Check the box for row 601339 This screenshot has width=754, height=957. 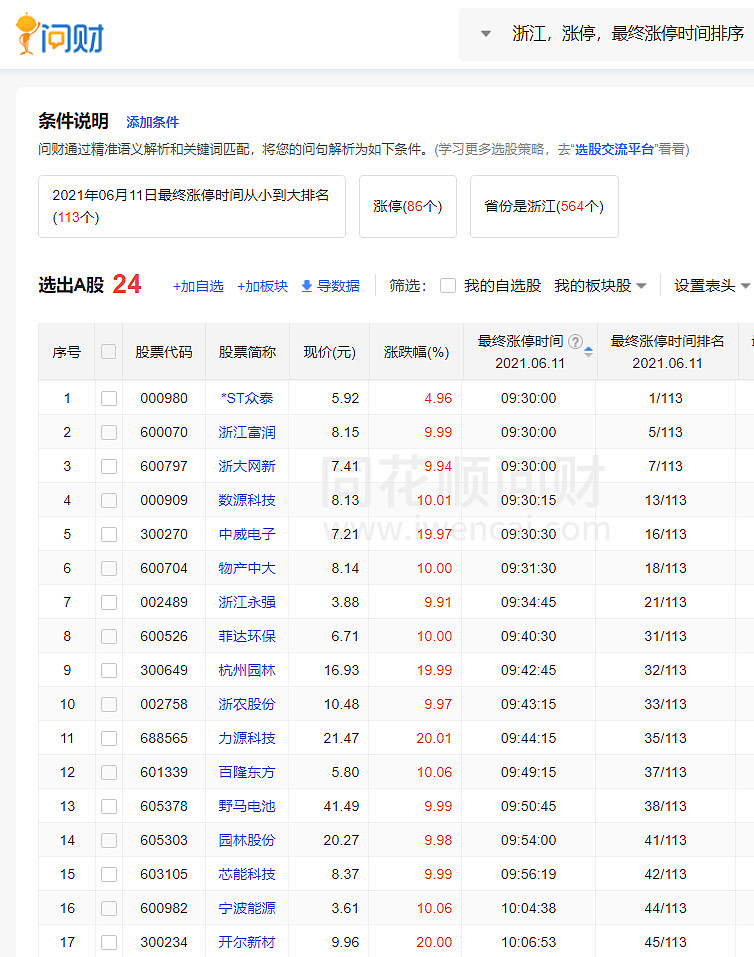pyautogui.click(x=109, y=772)
